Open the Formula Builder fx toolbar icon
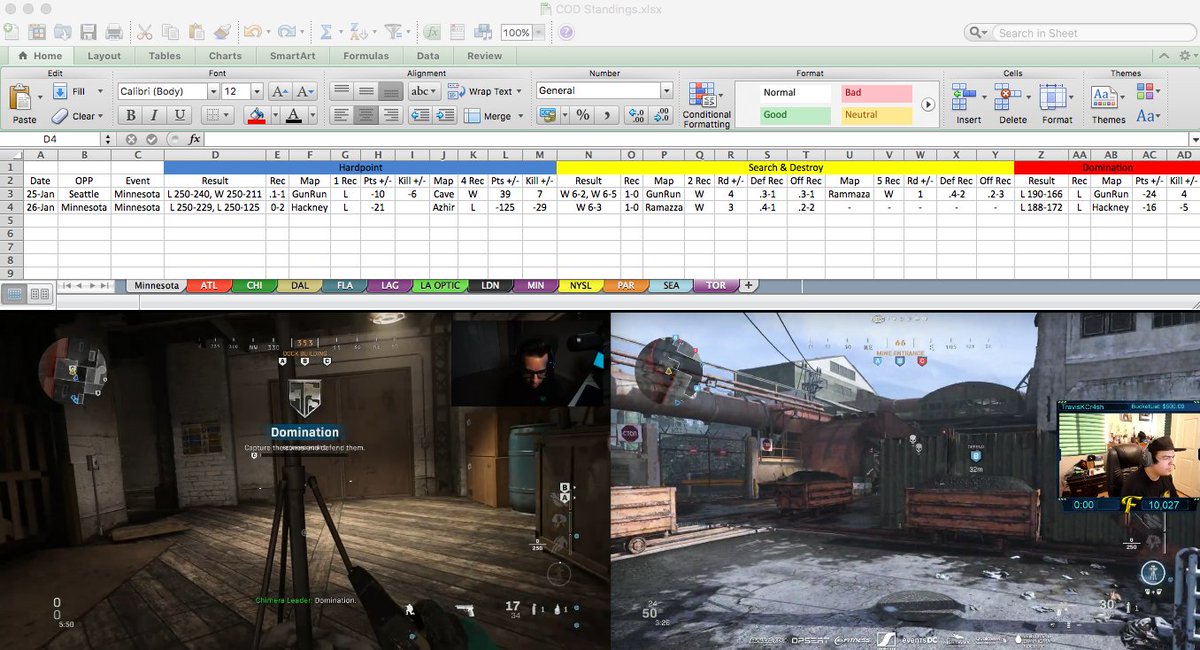 click(x=432, y=32)
